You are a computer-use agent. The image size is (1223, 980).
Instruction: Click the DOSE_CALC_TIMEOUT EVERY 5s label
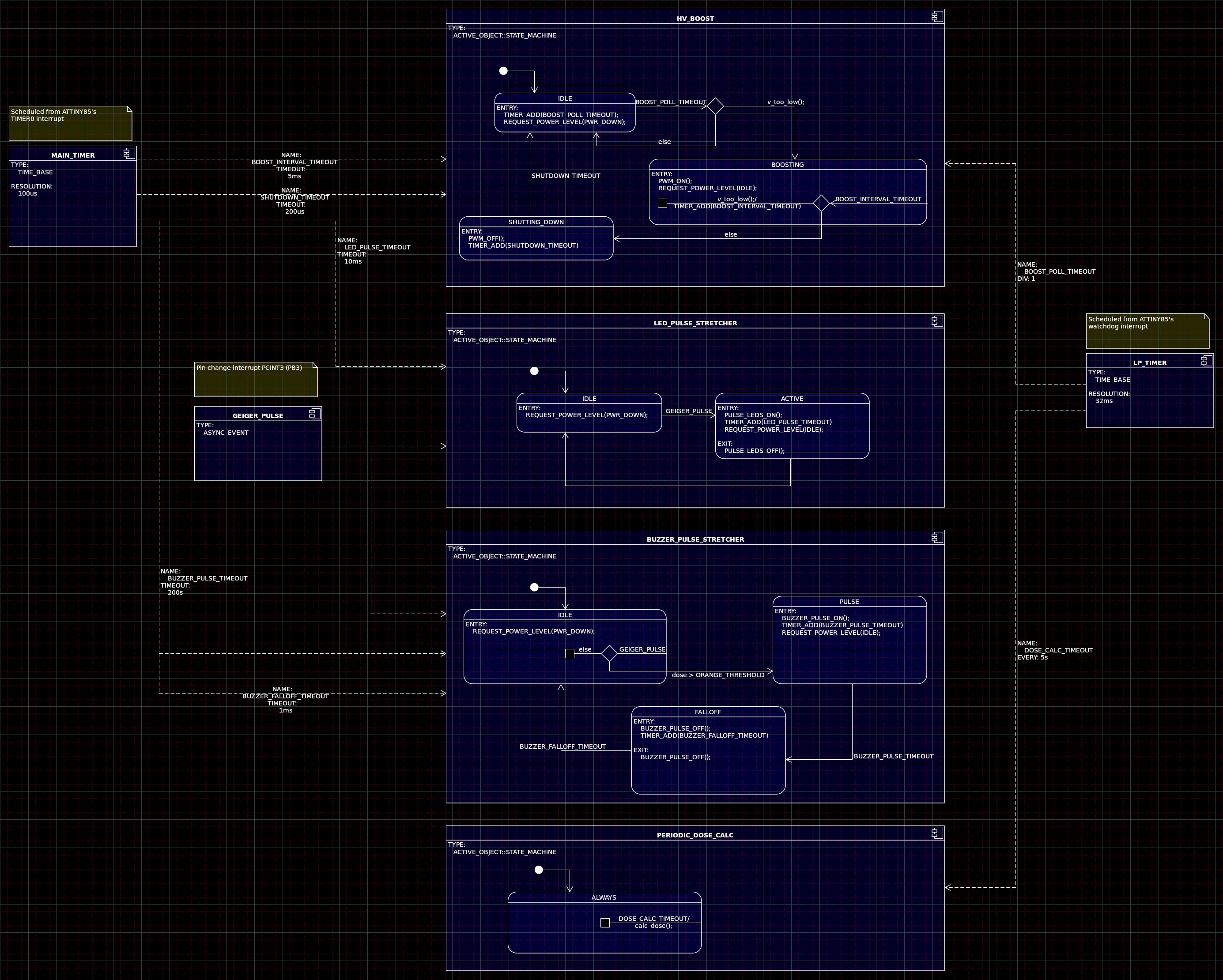coord(1054,651)
